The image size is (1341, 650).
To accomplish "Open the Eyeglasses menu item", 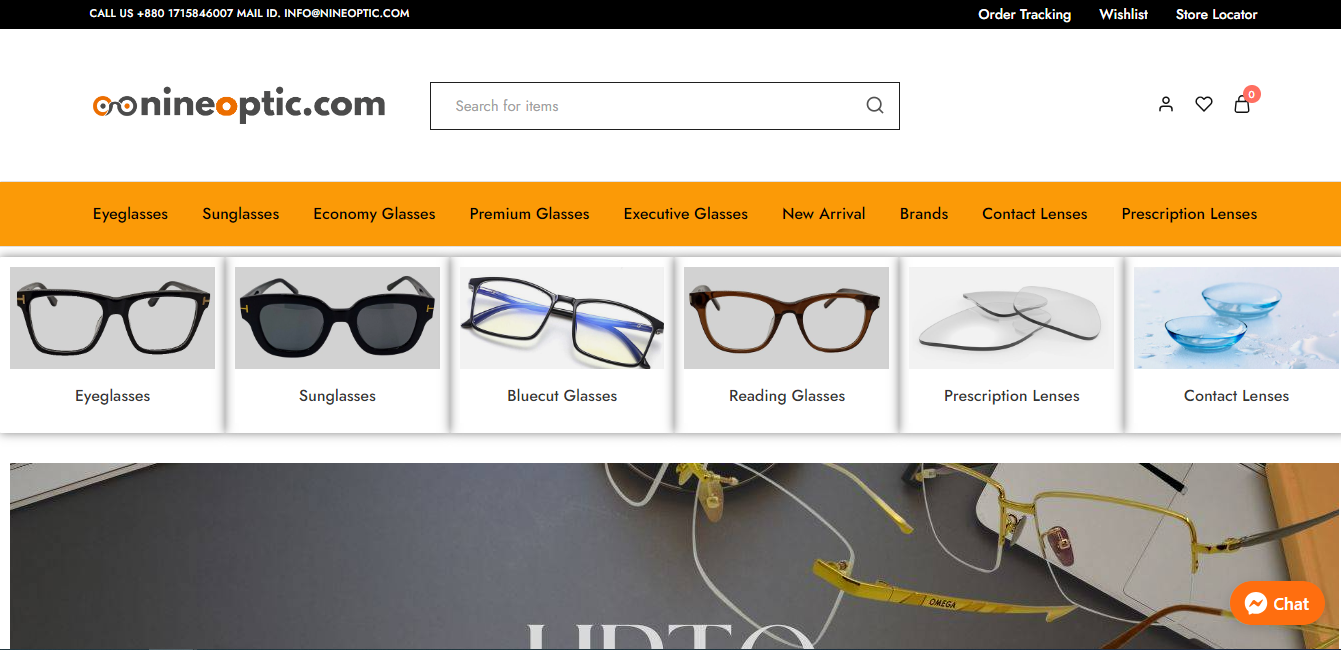I will click(130, 213).
